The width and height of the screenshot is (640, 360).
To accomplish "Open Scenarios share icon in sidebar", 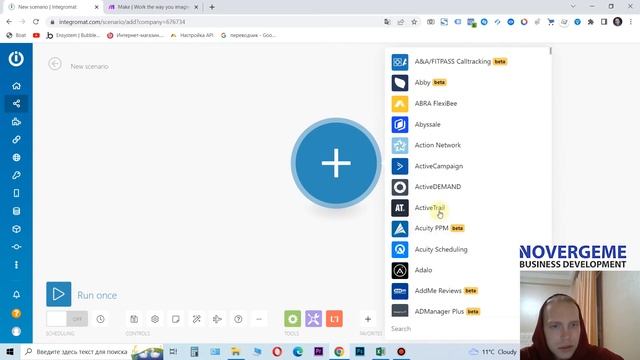I will pos(16,104).
